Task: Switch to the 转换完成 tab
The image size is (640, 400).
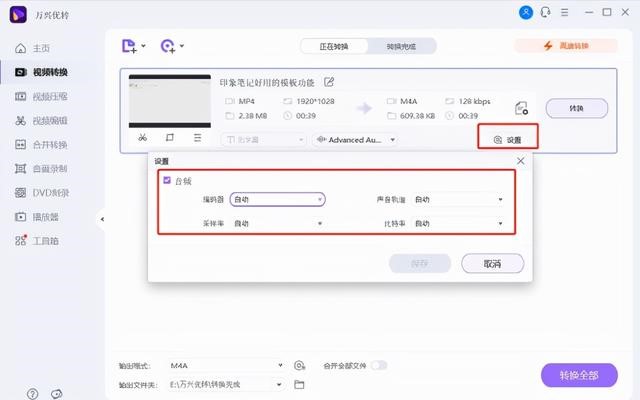Action: (401, 46)
